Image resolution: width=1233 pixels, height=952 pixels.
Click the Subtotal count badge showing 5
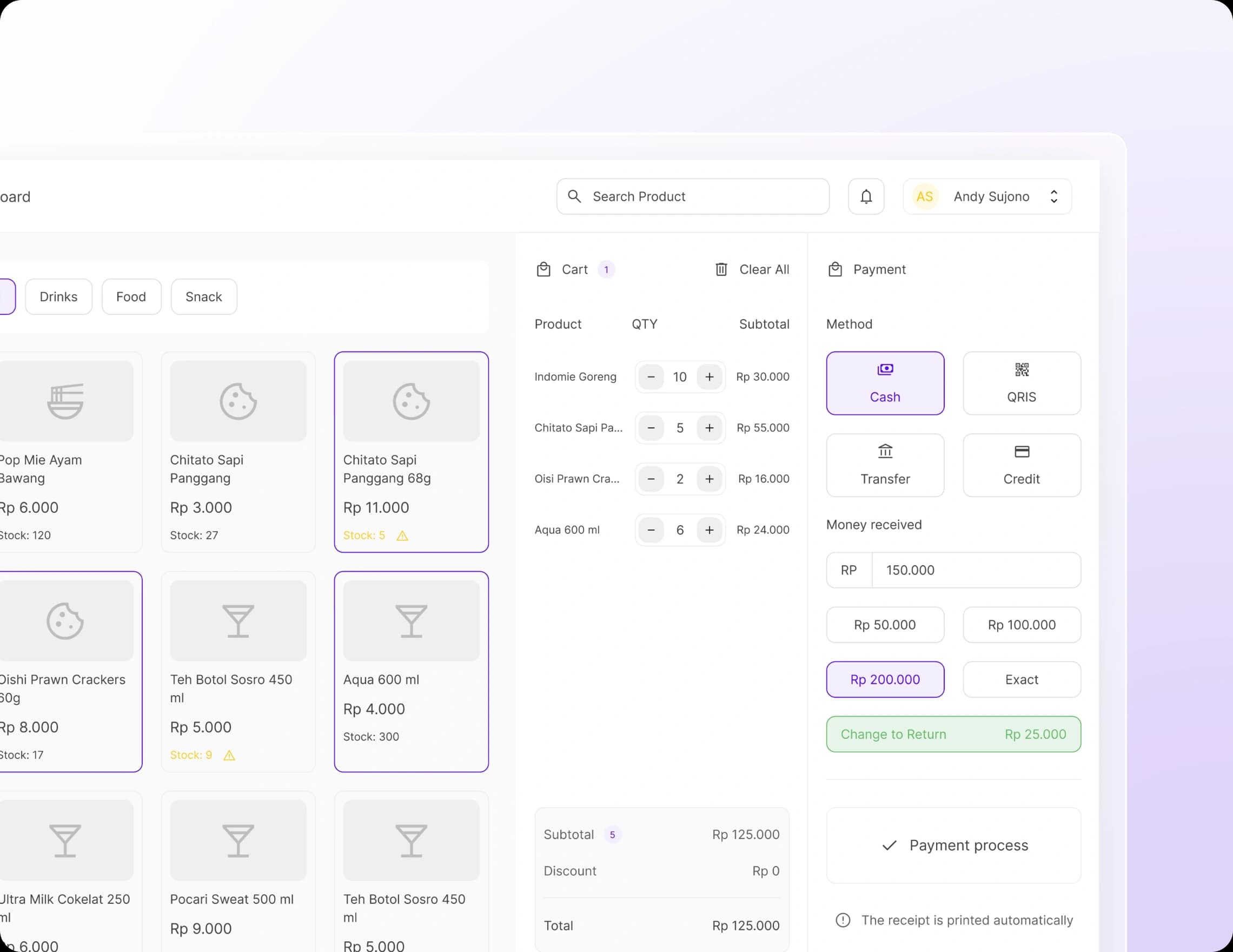coord(612,835)
